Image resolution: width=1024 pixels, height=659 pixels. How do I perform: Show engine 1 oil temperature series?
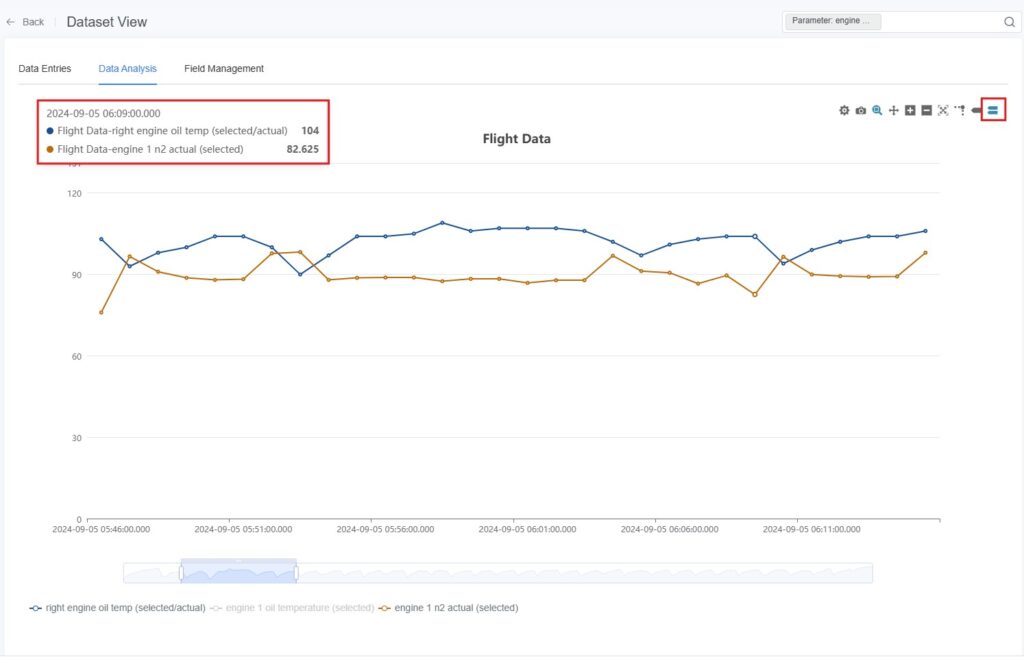(291, 607)
